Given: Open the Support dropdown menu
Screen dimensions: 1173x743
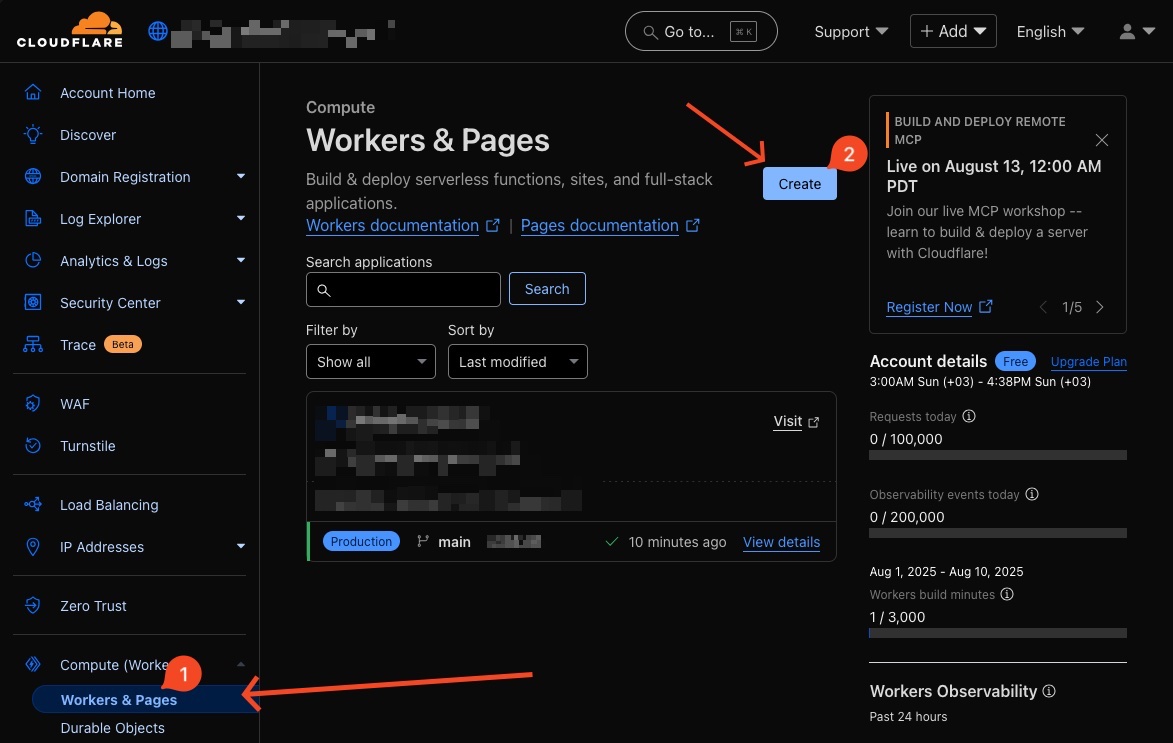Looking at the screenshot, I should coord(851,31).
